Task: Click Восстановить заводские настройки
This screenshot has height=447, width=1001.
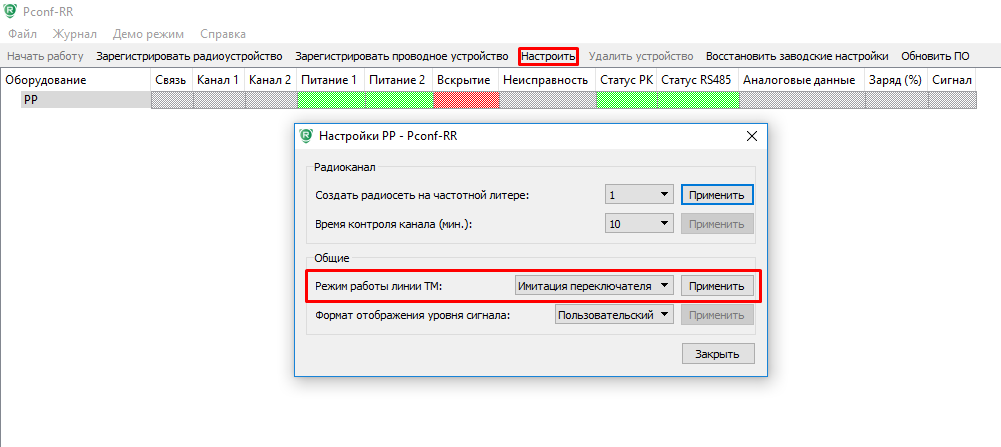Action: pyautogui.click(x=797, y=57)
